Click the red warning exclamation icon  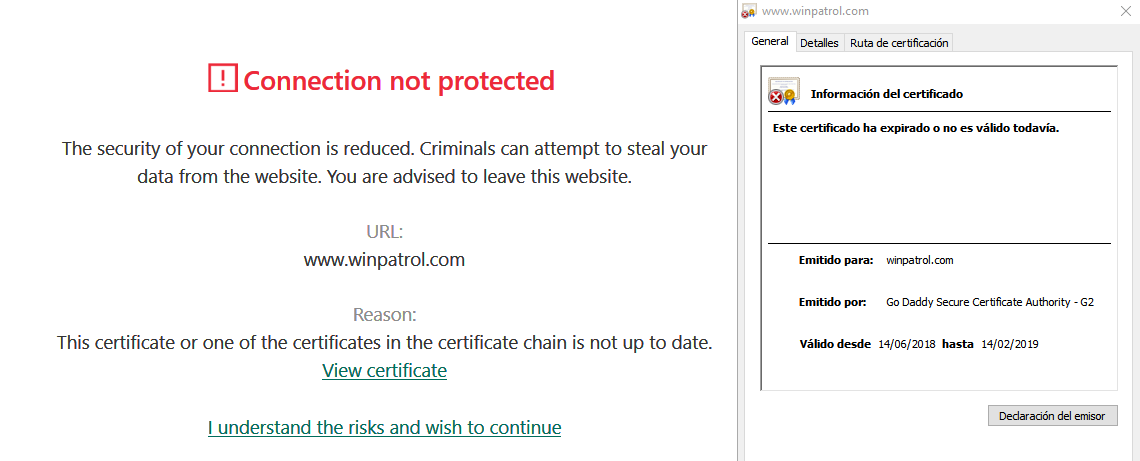[222, 79]
